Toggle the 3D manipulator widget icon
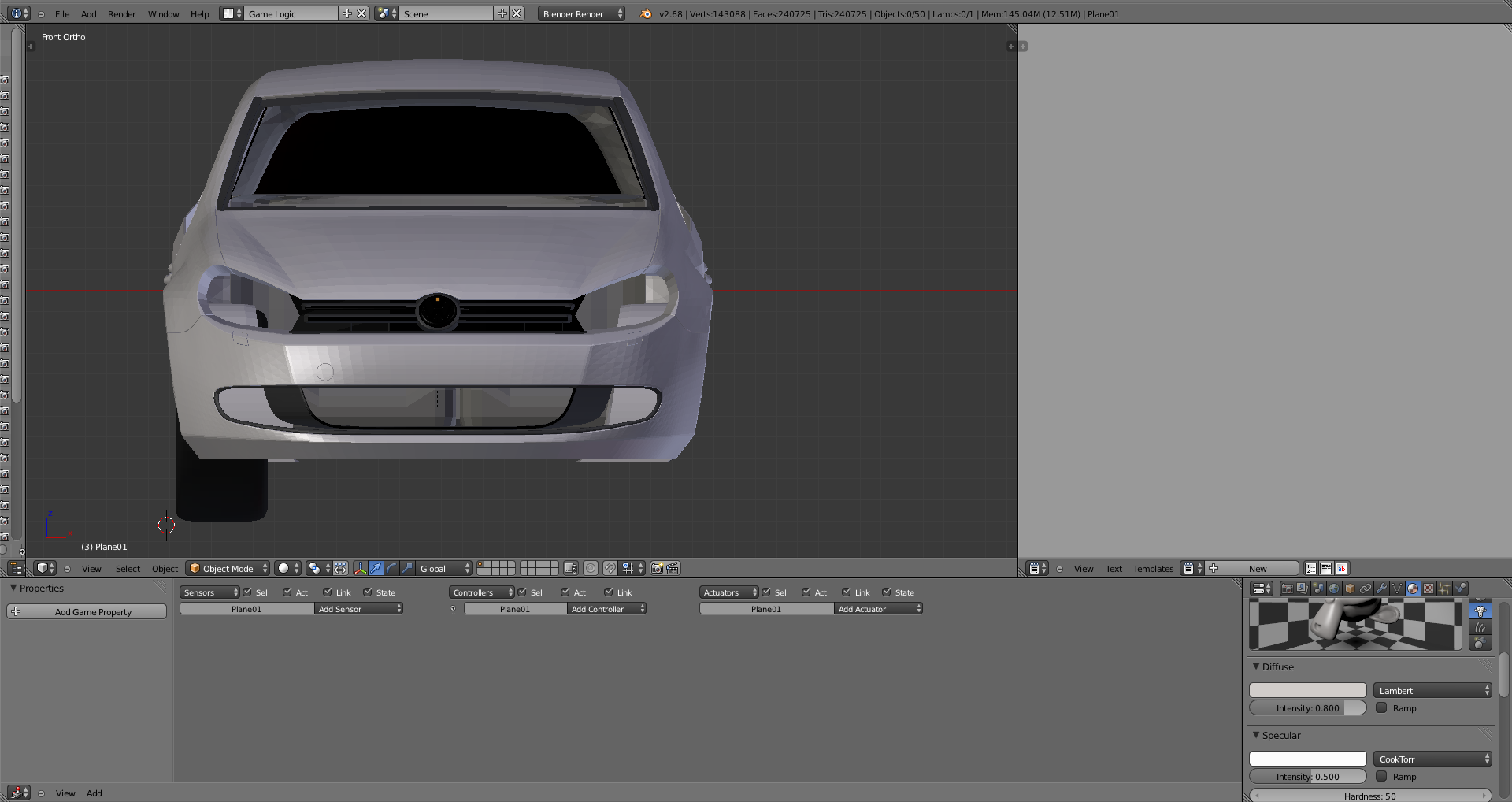This screenshot has width=1512, height=802. click(361, 568)
